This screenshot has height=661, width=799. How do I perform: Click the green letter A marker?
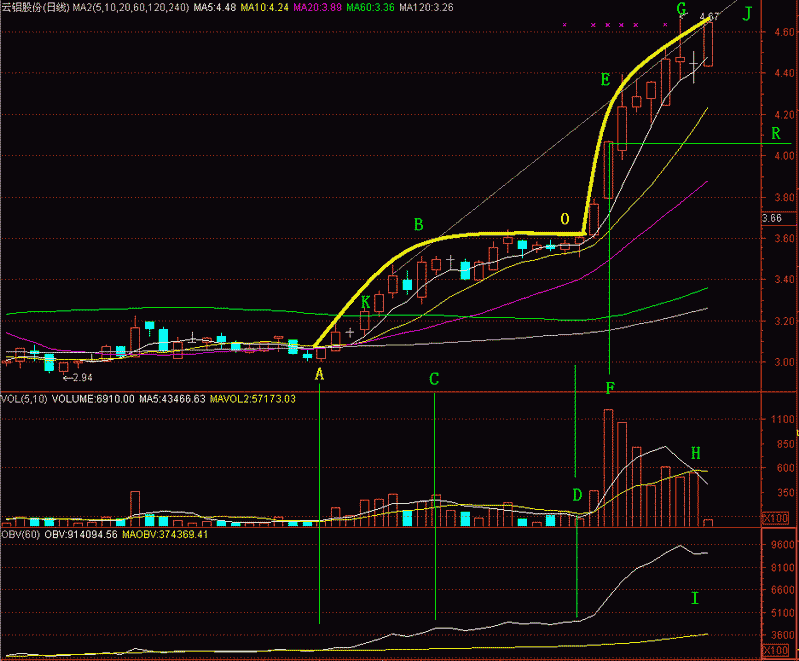320,374
